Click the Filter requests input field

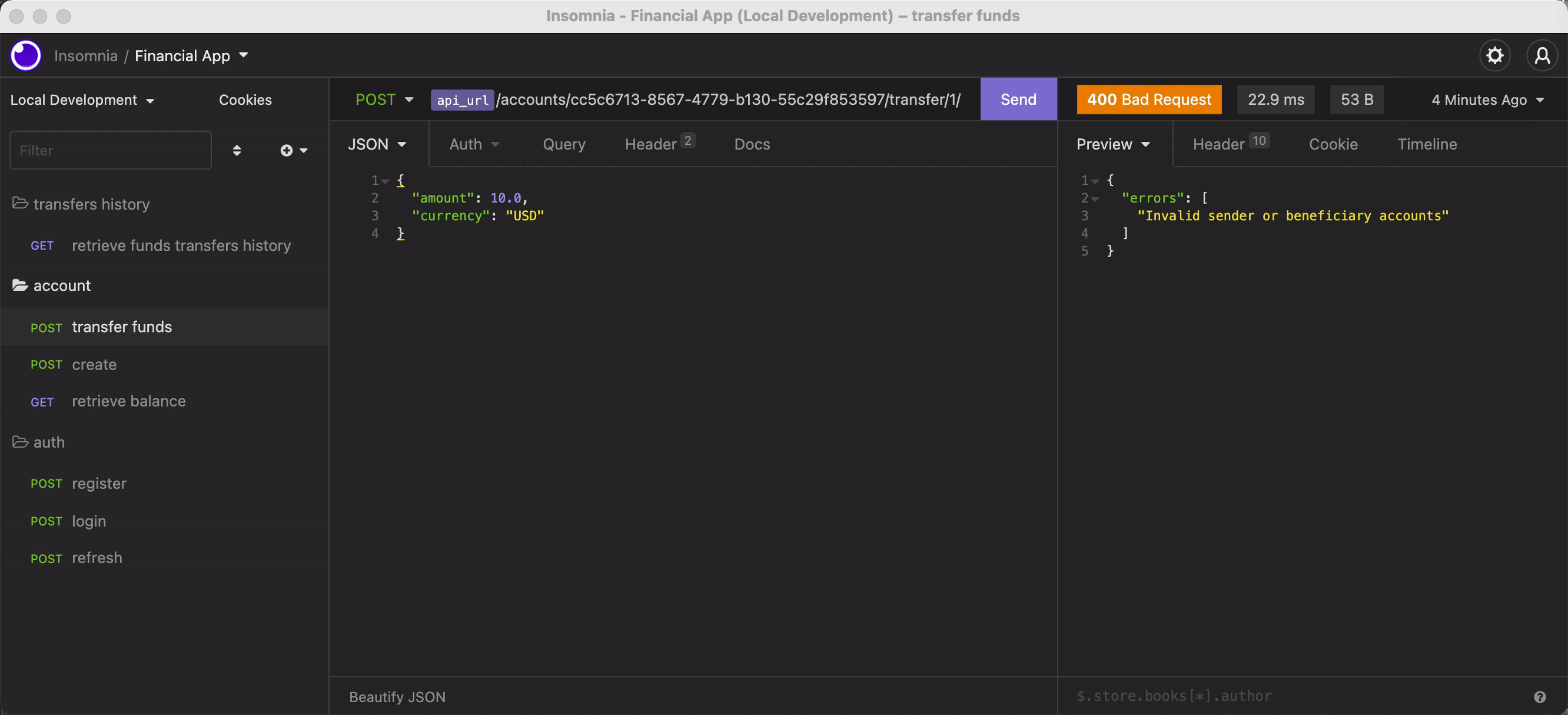tap(110, 150)
